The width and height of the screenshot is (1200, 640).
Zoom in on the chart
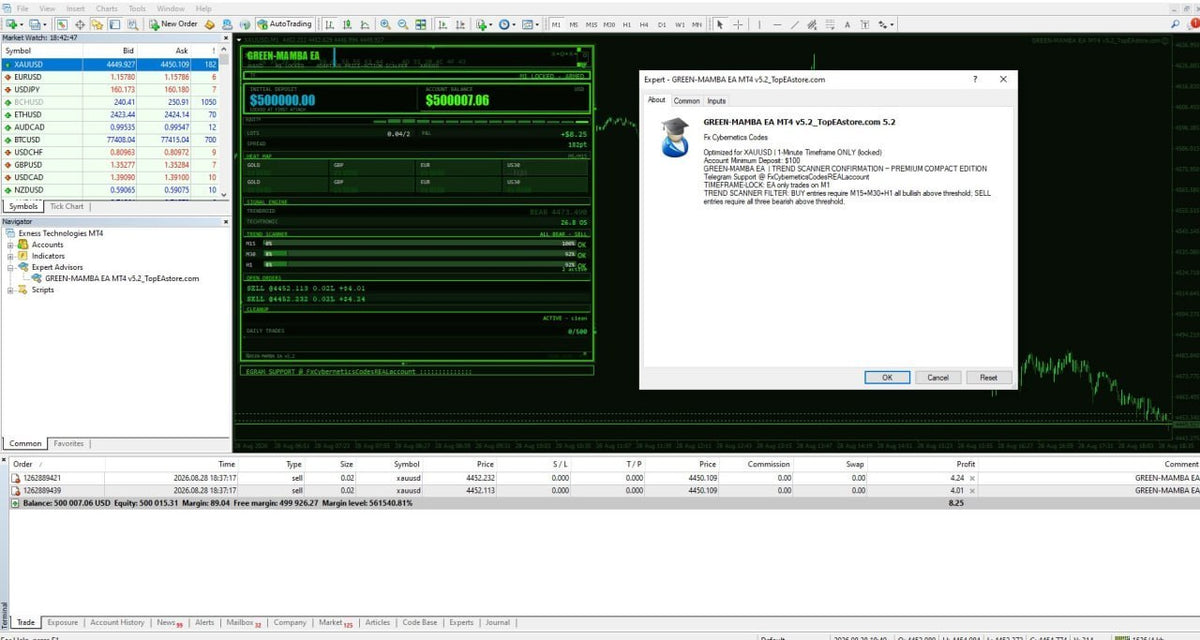(x=385, y=23)
